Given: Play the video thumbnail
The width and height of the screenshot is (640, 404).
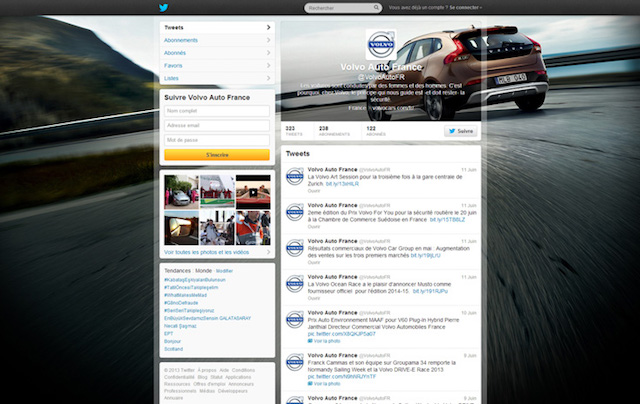Looking at the screenshot, I should tap(253, 192).
